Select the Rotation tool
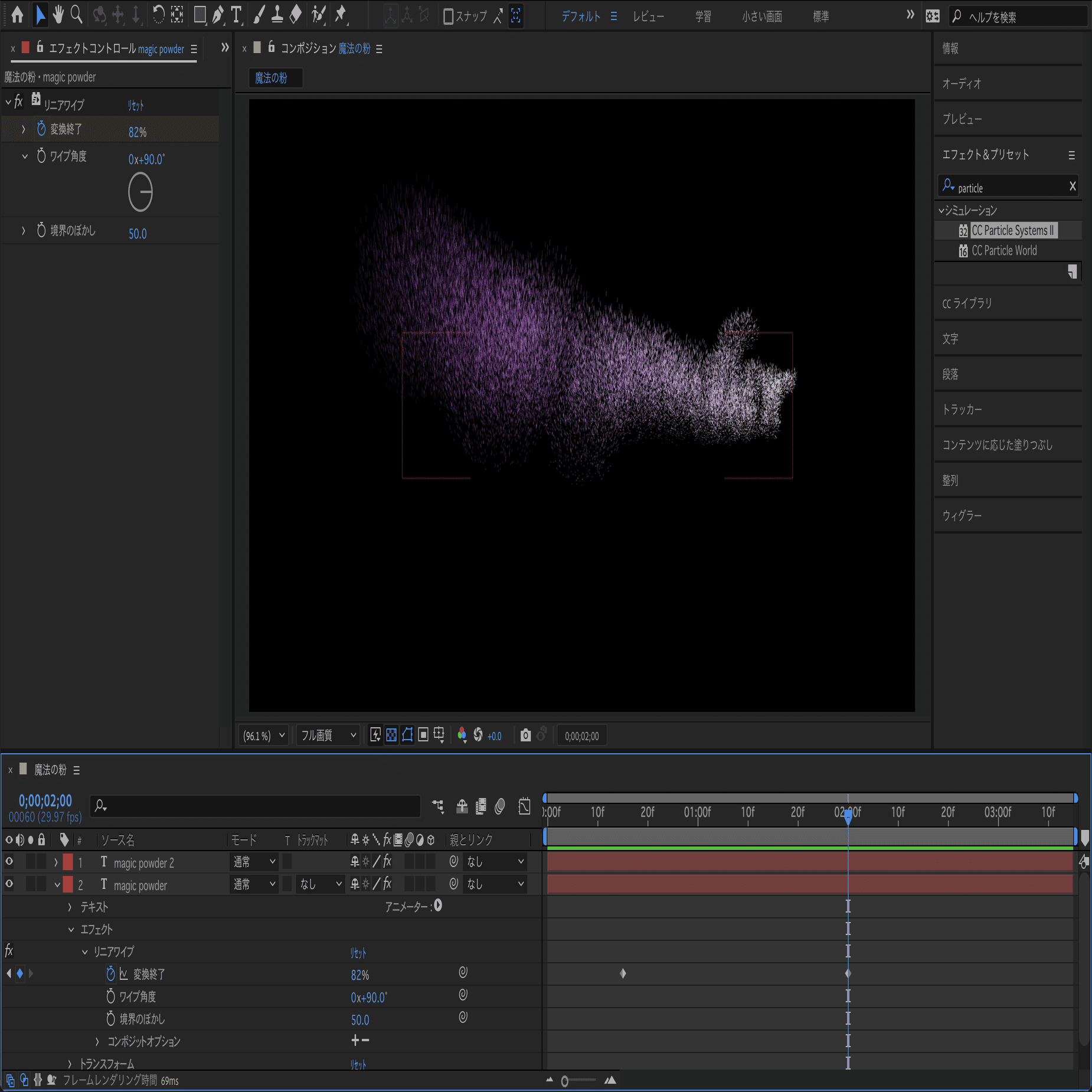 pos(158,15)
